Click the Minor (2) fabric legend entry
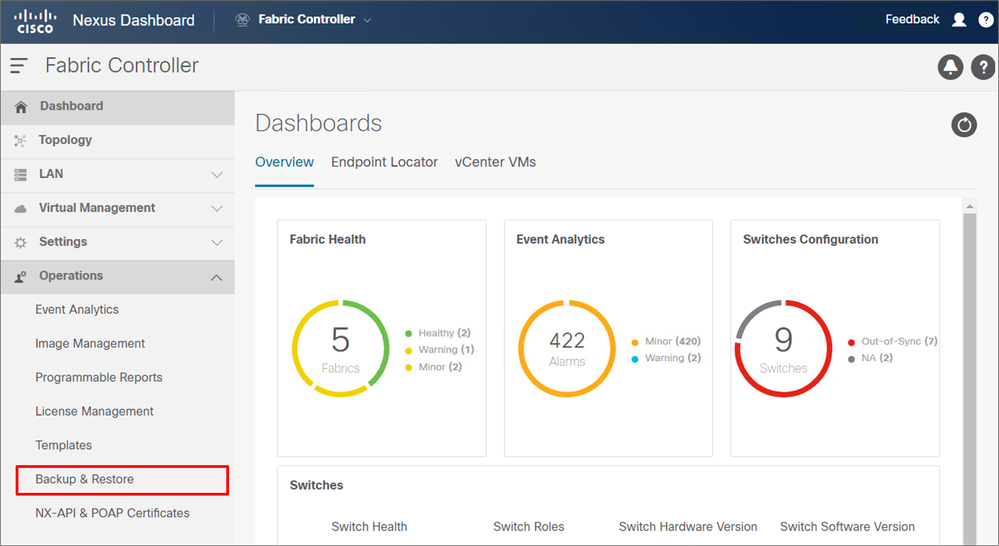Screen dimensions: 999x546 433,367
